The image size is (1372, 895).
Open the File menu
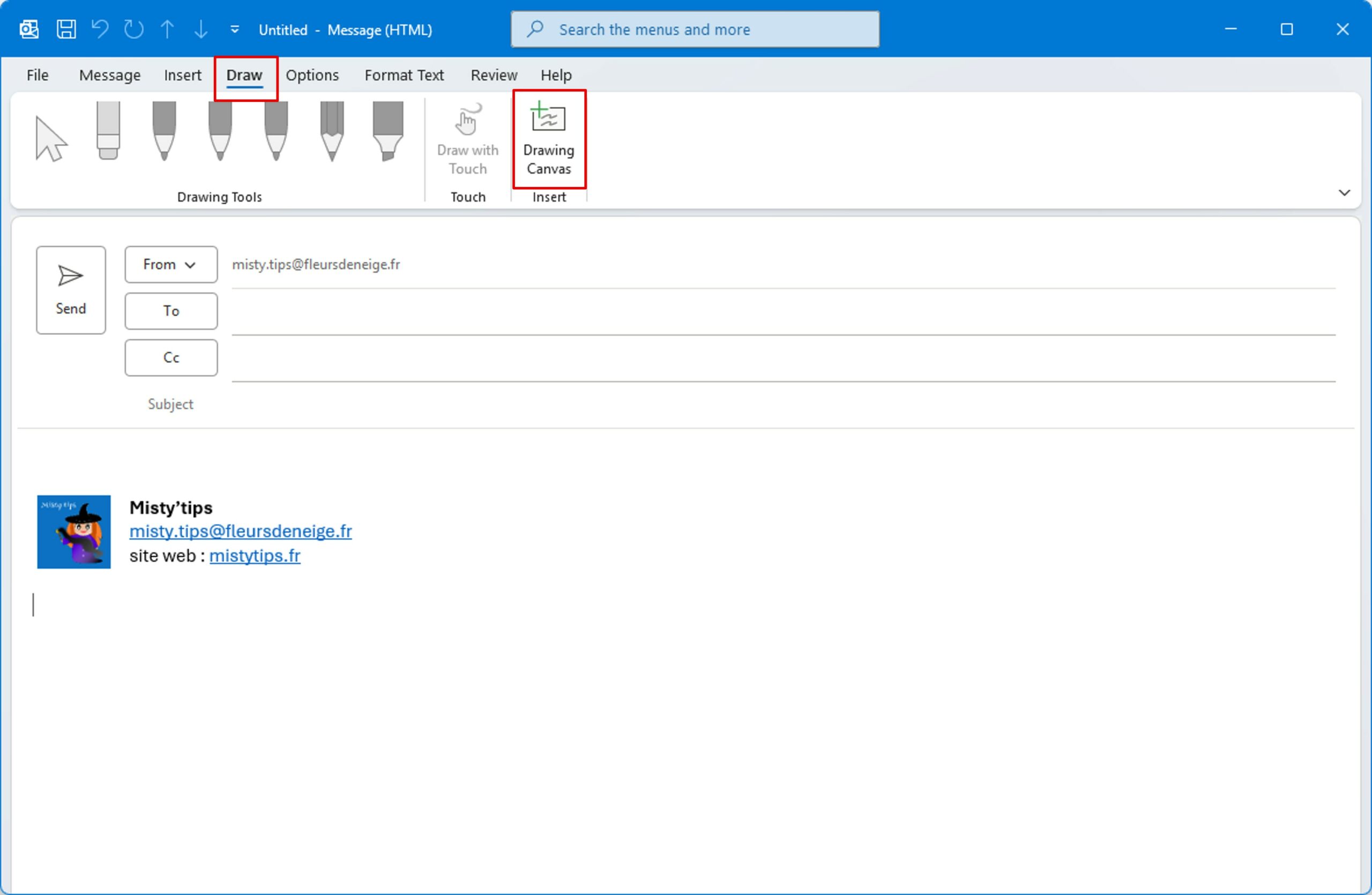[x=38, y=75]
